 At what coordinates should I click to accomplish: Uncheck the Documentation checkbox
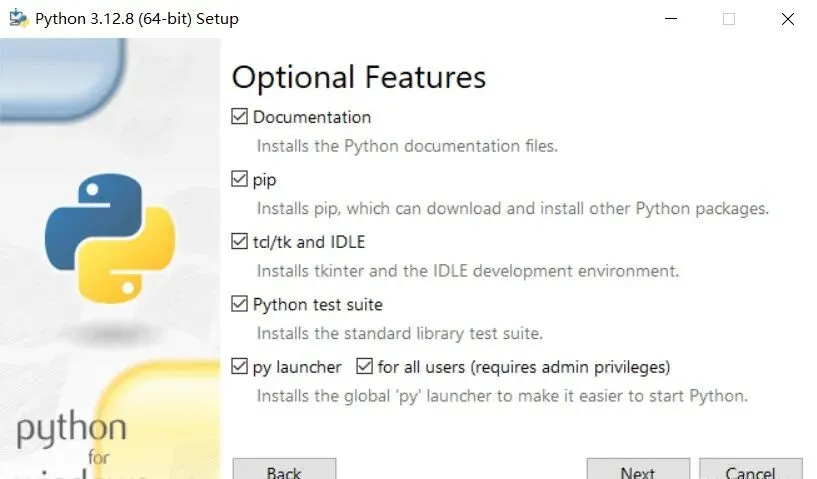tap(239, 117)
